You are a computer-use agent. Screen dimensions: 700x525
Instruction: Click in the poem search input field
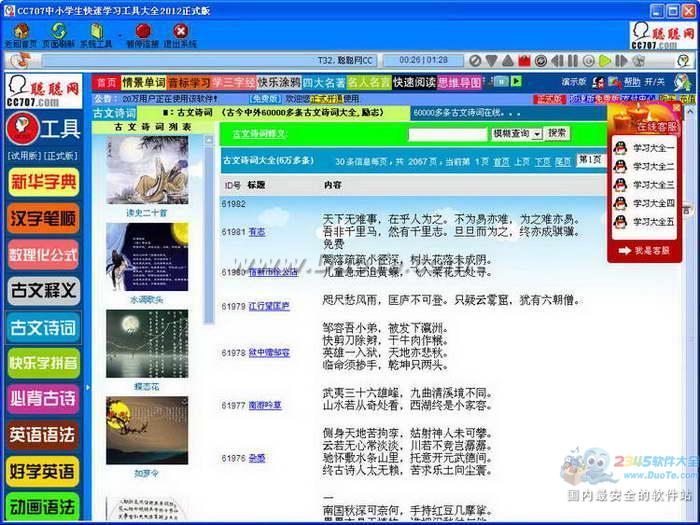[447, 134]
